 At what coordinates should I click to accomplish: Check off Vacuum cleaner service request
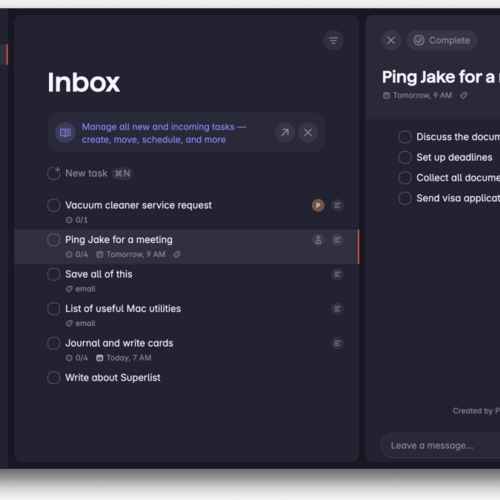(x=54, y=205)
